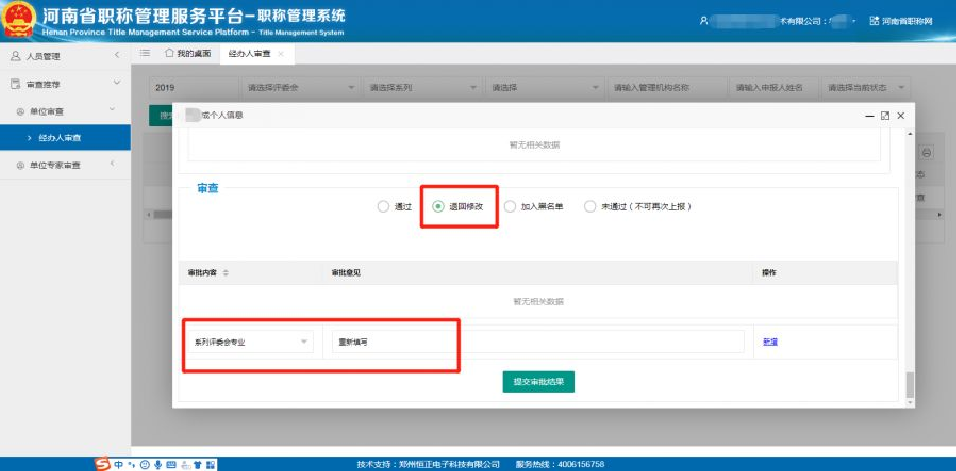Close the 个人信息 dialog
The image size is (956, 471).
pyautogui.click(x=901, y=116)
